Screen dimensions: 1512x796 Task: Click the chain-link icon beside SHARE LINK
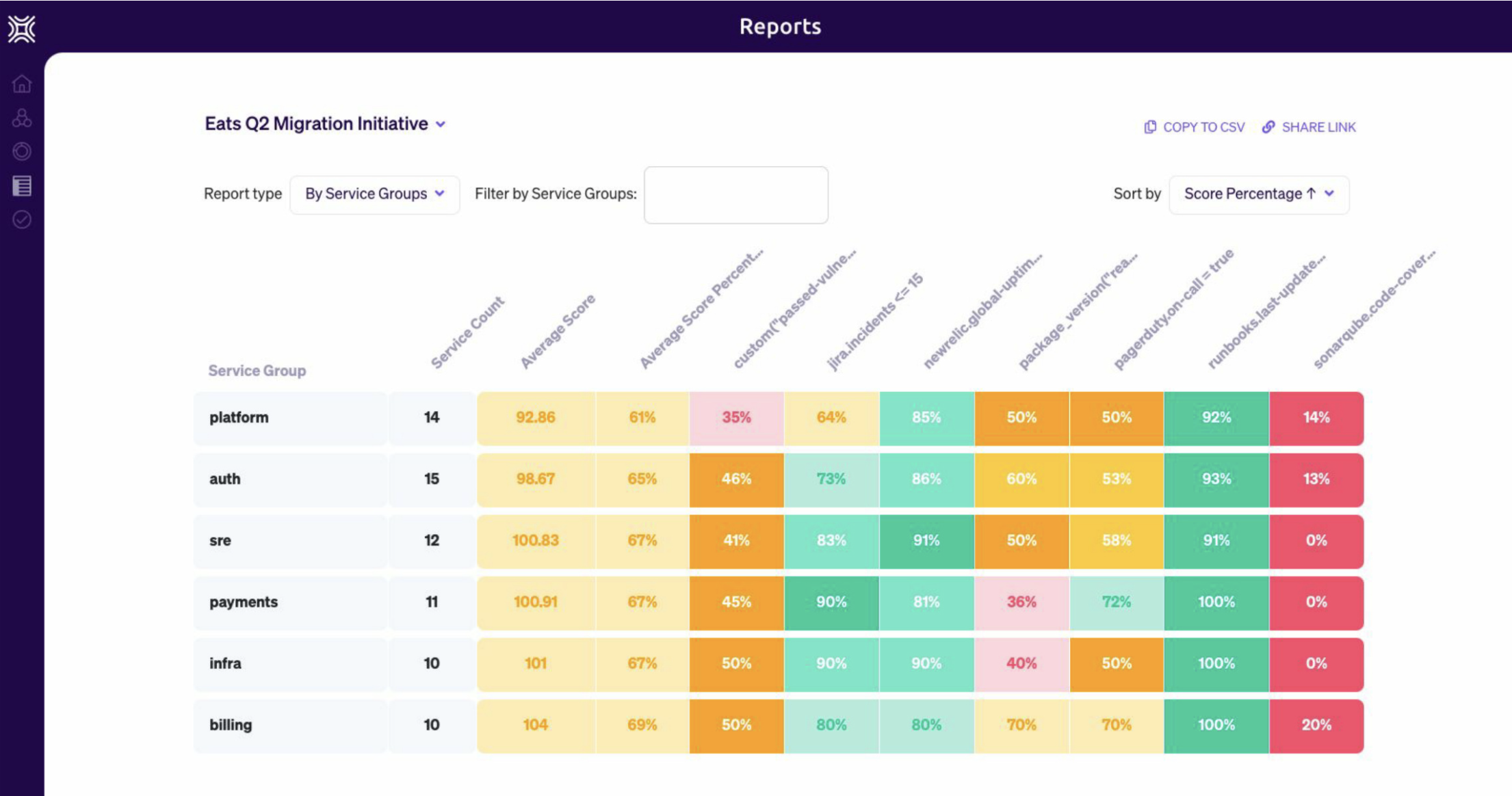click(1269, 127)
